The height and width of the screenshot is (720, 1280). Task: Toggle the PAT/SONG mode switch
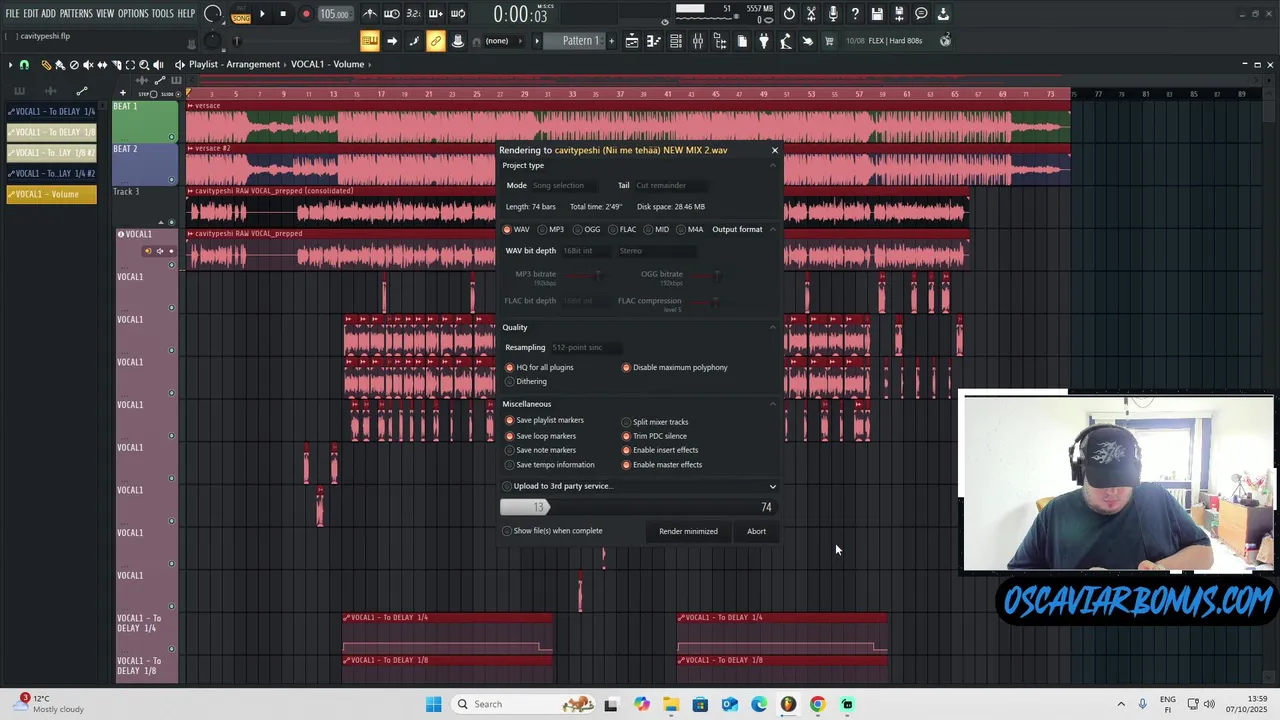tap(241, 14)
